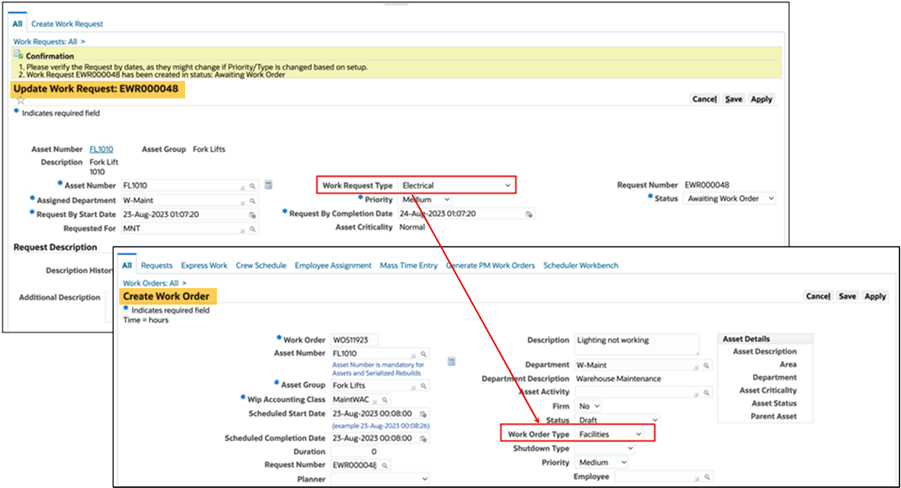Screen dimensions: 901x488
Task: Open Priority dropdown in Update Work Request window
Action: [425, 199]
